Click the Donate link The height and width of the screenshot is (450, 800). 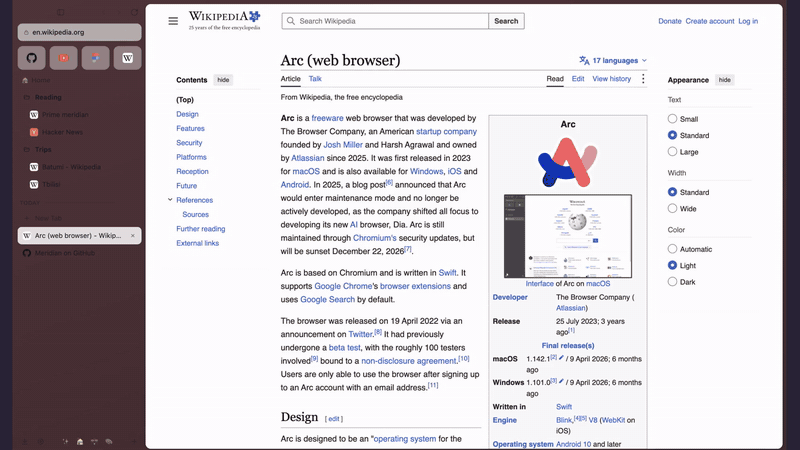[x=669, y=21]
